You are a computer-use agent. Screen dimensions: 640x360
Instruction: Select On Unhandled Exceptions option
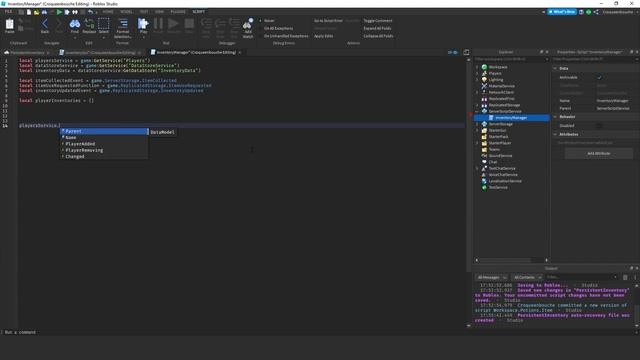(283, 36)
